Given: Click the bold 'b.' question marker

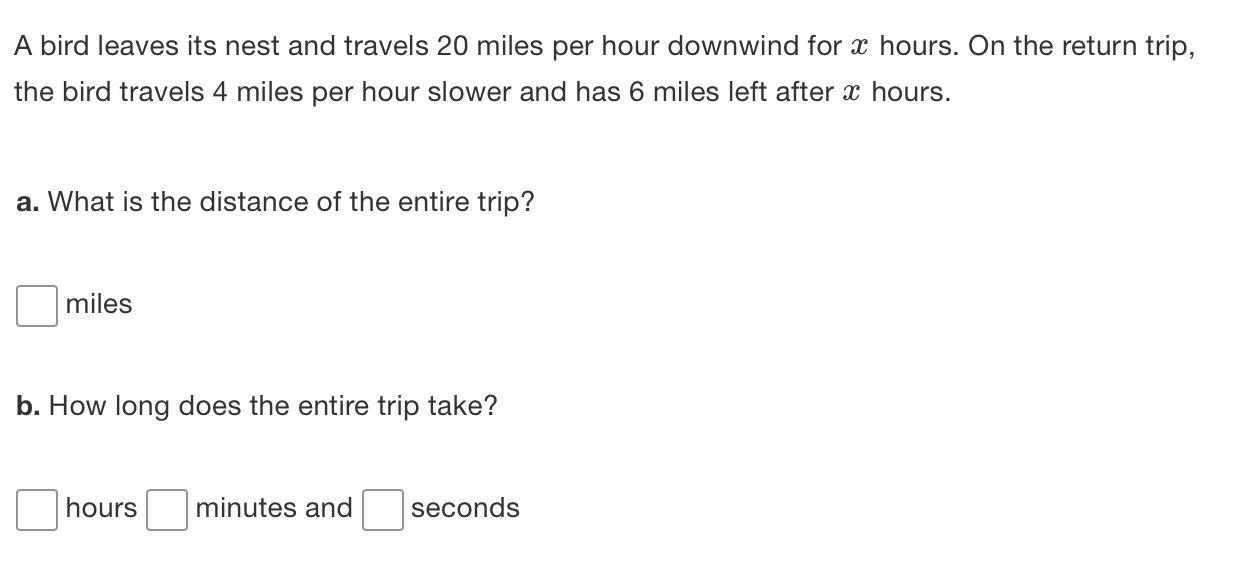Looking at the screenshot, I should (x=29, y=406).
